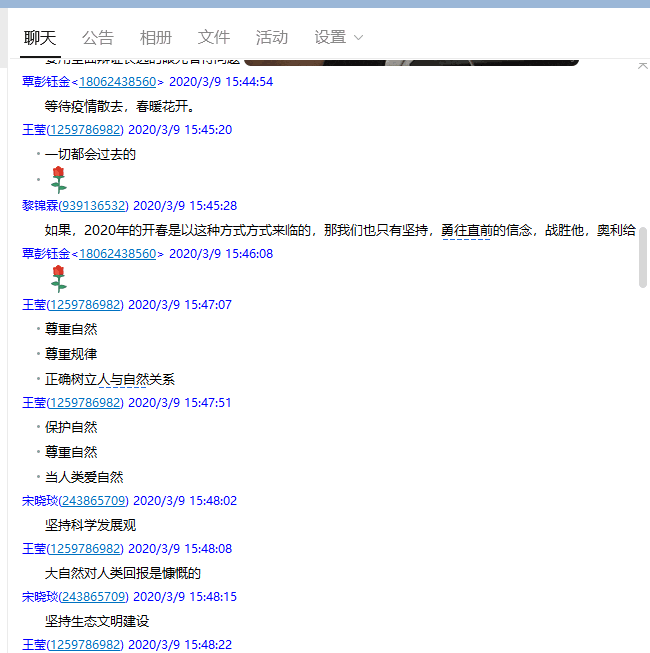This screenshot has width=650, height=653.
Task: Switch to the 公告 tab
Action: click(x=98, y=37)
